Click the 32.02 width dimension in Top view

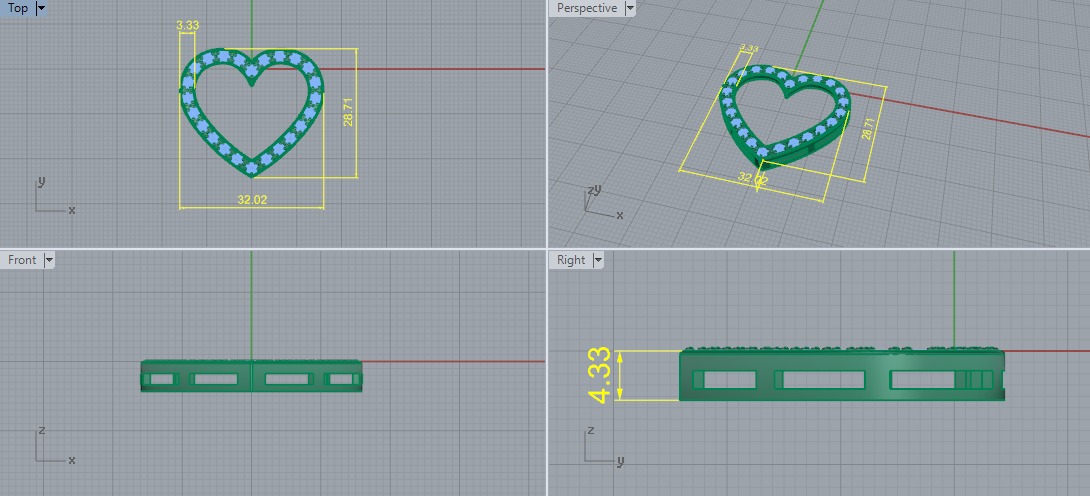click(252, 200)
